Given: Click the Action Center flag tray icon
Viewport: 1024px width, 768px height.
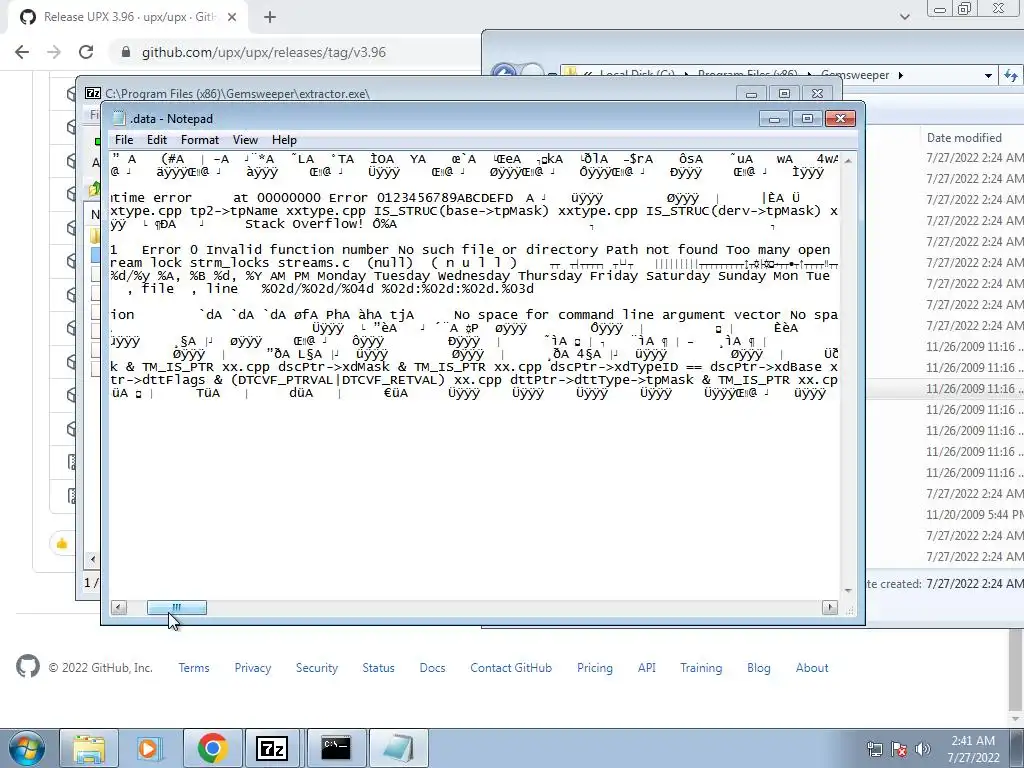Looking at the screenshot, I should point(899,748).
